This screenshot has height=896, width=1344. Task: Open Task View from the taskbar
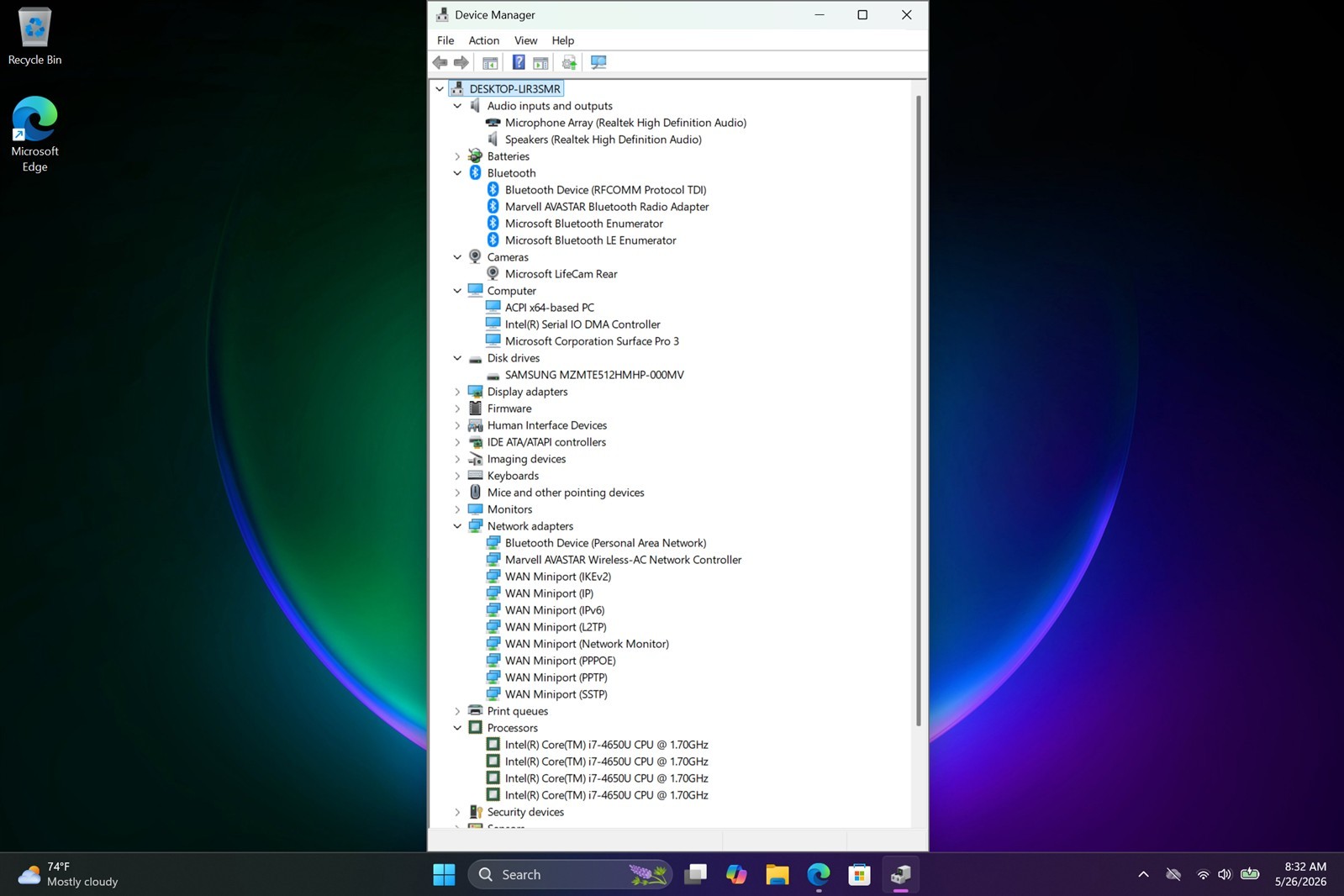[x=695, y=875]
